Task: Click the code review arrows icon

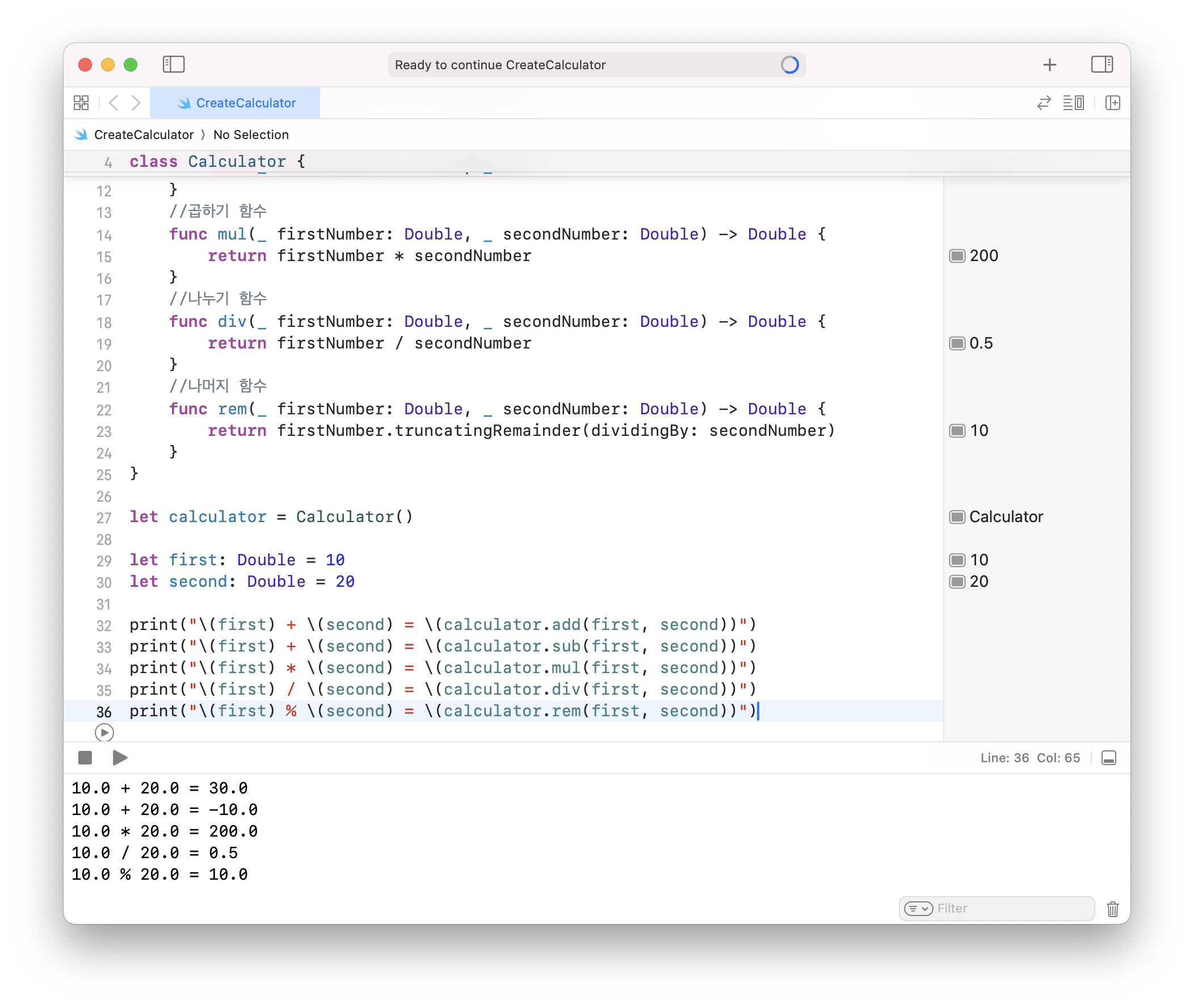Action: point(1044,103)
